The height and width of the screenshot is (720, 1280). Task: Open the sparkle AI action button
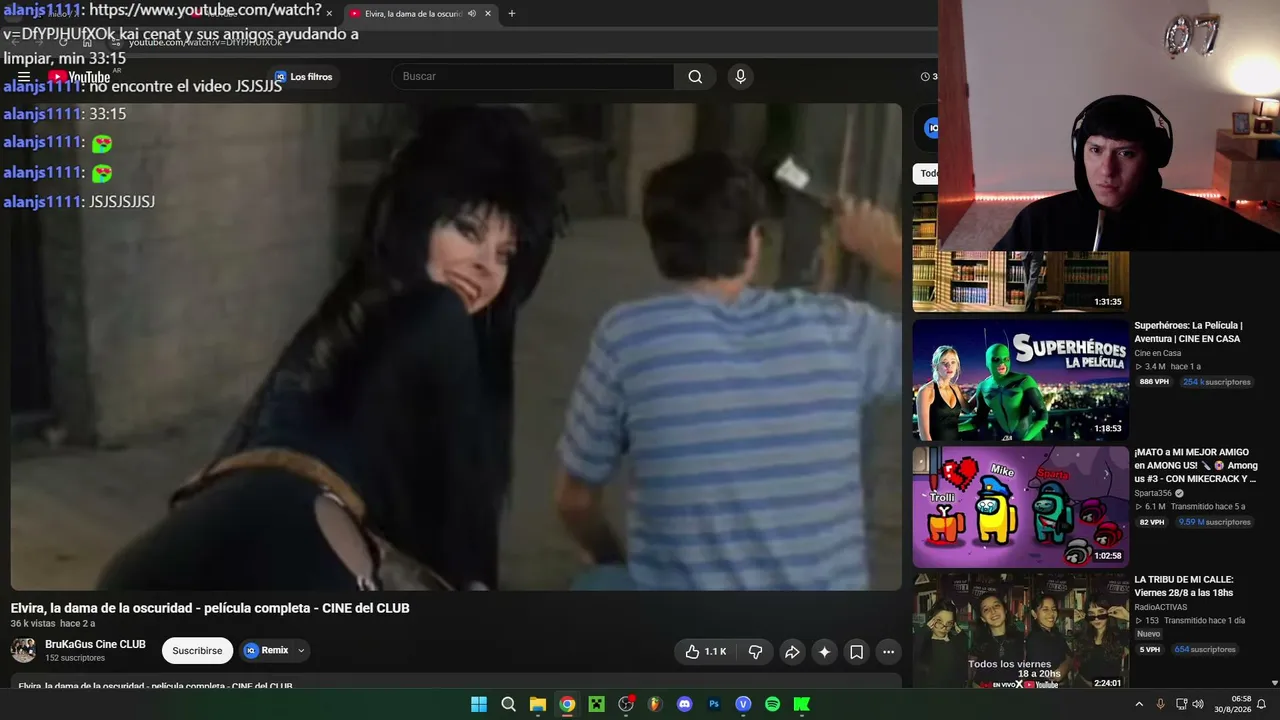[824, 652]
